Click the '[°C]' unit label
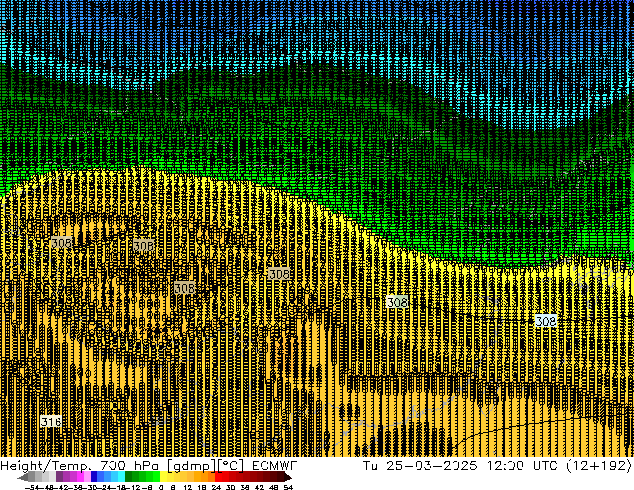Image resolution: width=634 pixels, height=490 pixels. [x=230, y=466]
